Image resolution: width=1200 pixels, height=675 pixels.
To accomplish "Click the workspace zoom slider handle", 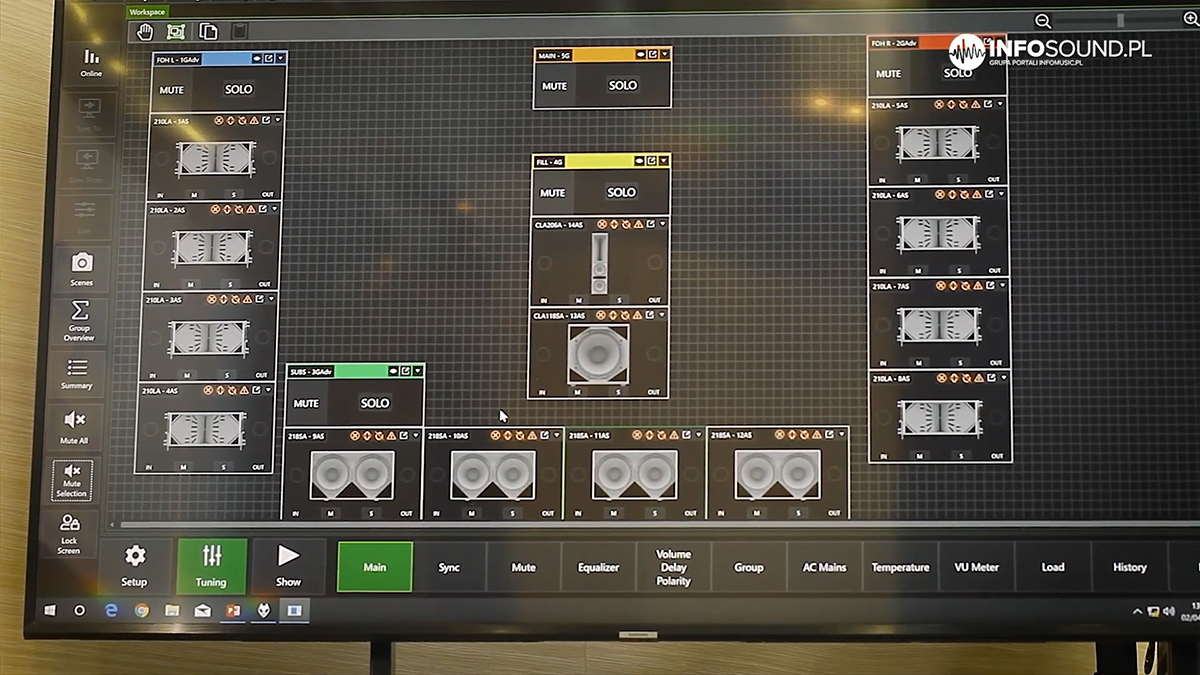I will (1121, 20).
